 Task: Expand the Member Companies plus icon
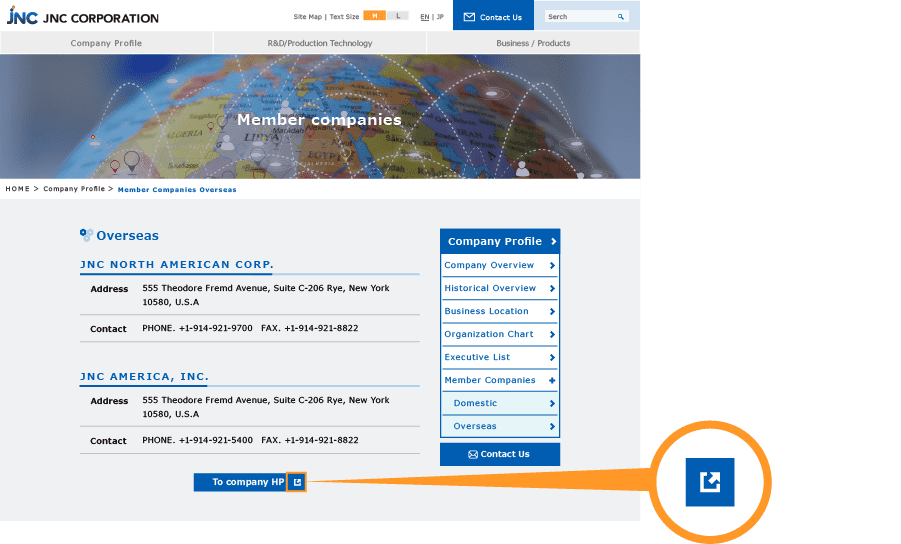point(552,380)
